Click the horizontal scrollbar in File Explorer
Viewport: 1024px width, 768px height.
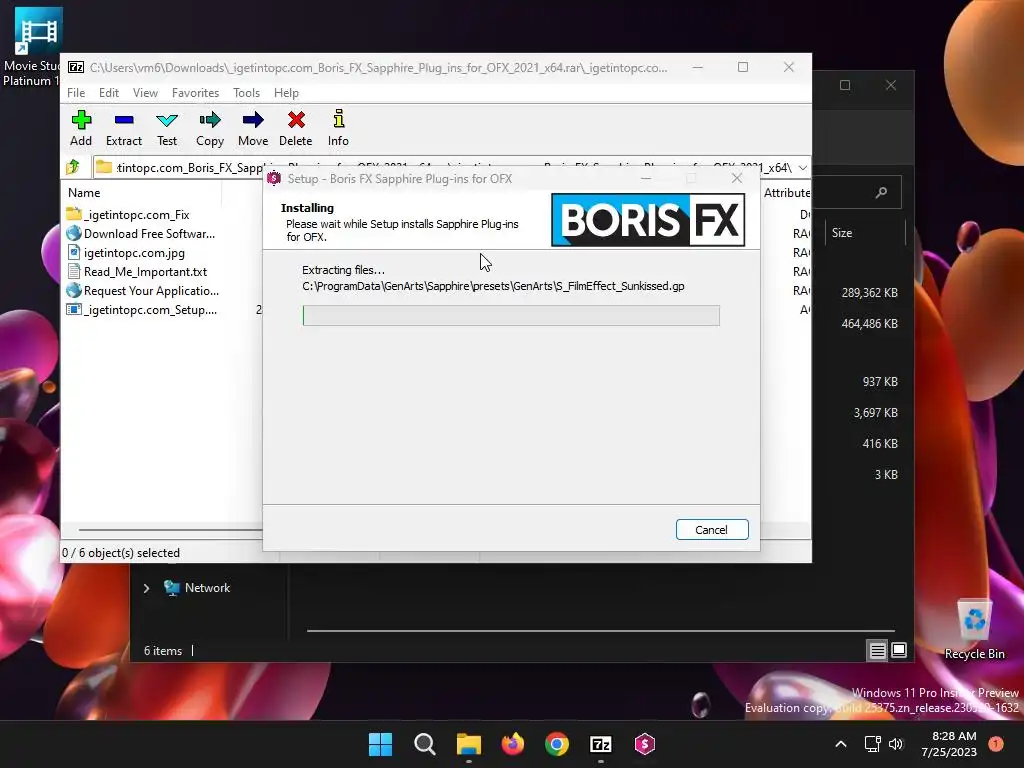(x=600, y=631)
